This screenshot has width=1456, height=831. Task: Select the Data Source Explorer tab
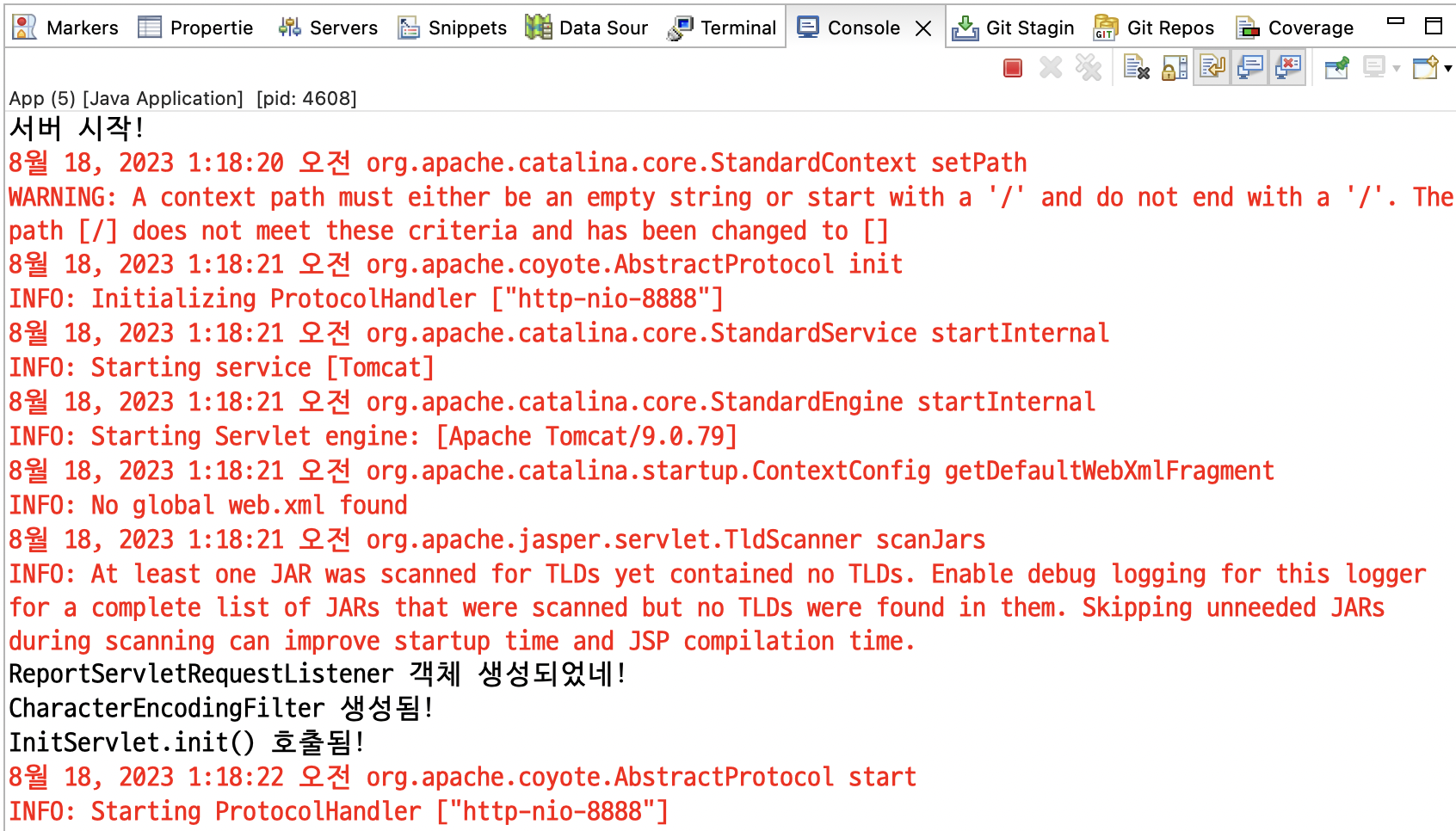click(x=586, y=28)
